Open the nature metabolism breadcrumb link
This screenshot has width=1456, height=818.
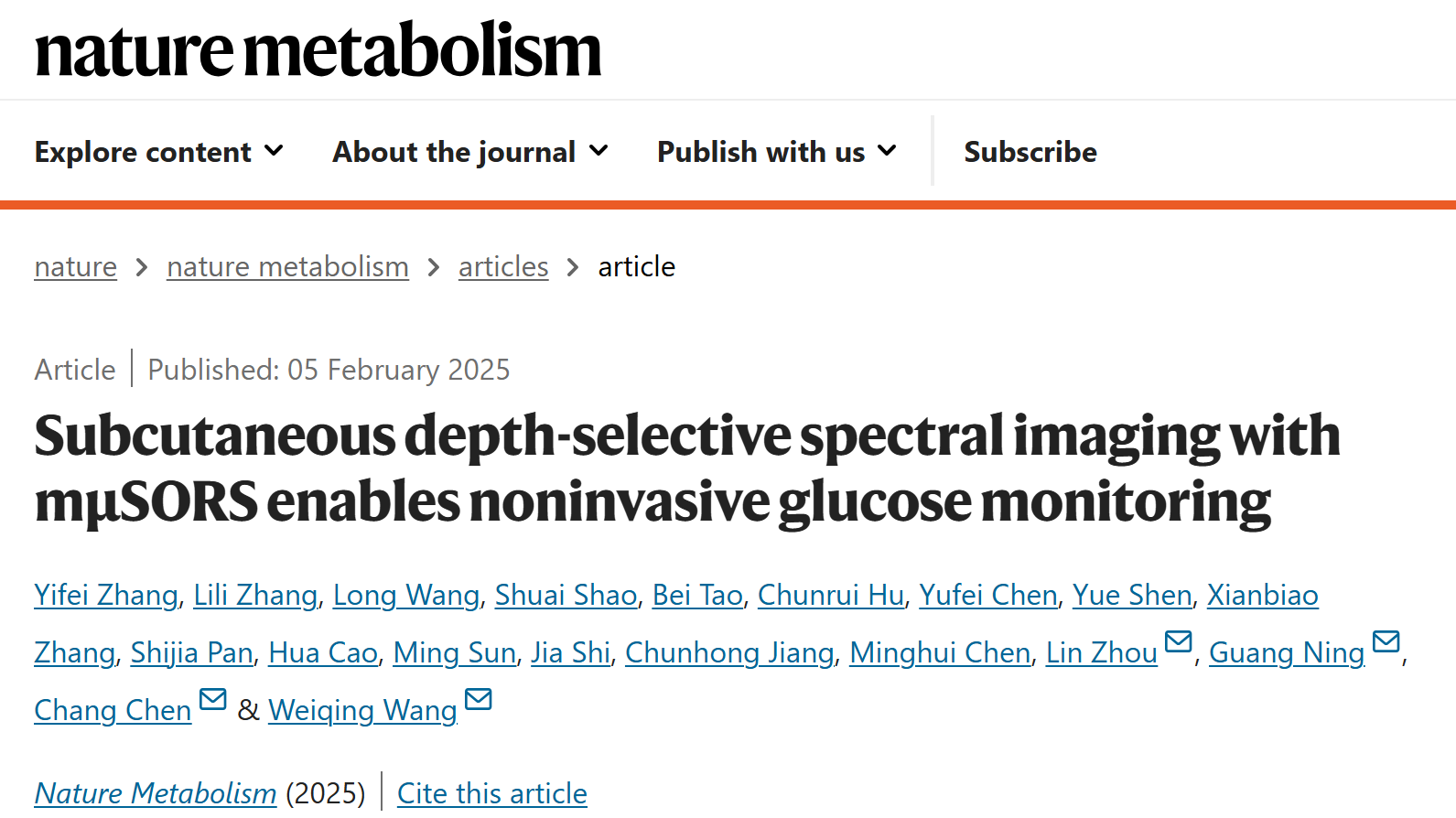point(287,267)
